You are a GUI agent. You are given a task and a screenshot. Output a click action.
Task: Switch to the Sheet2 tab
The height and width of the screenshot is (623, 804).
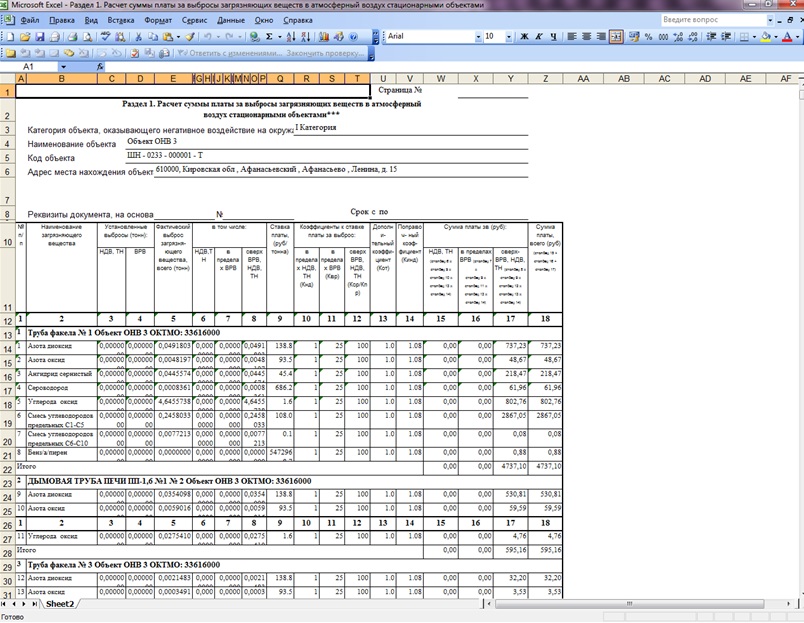tap(60, 604)
